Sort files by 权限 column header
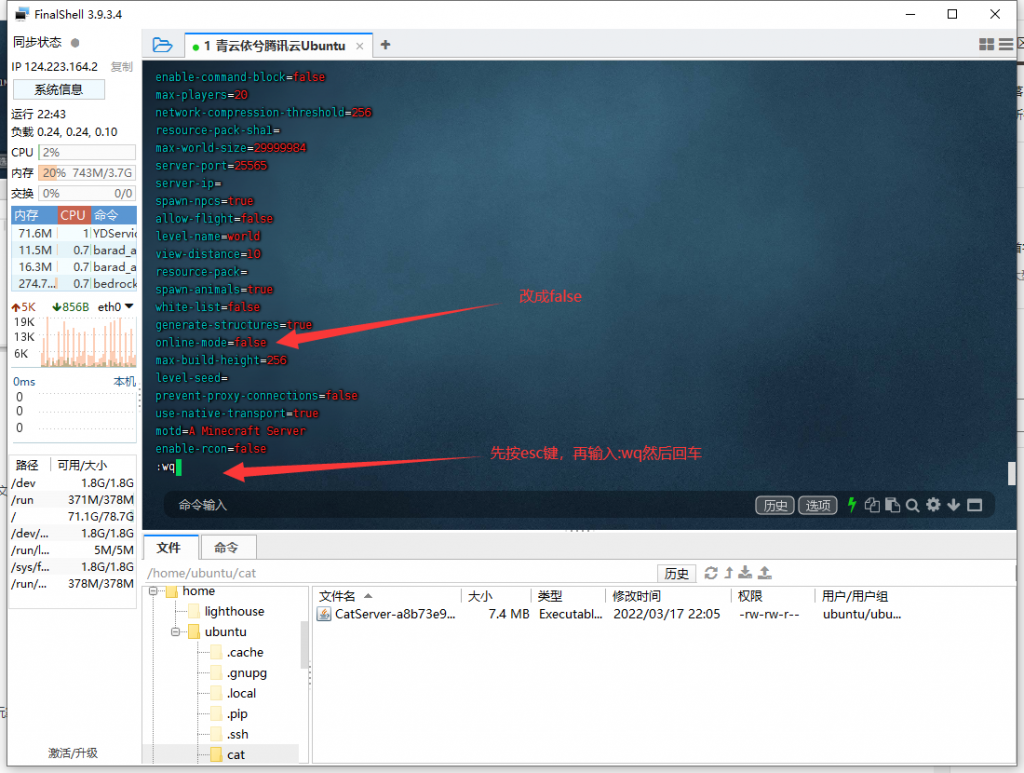 pyautogui.click(x=773, y=596)
